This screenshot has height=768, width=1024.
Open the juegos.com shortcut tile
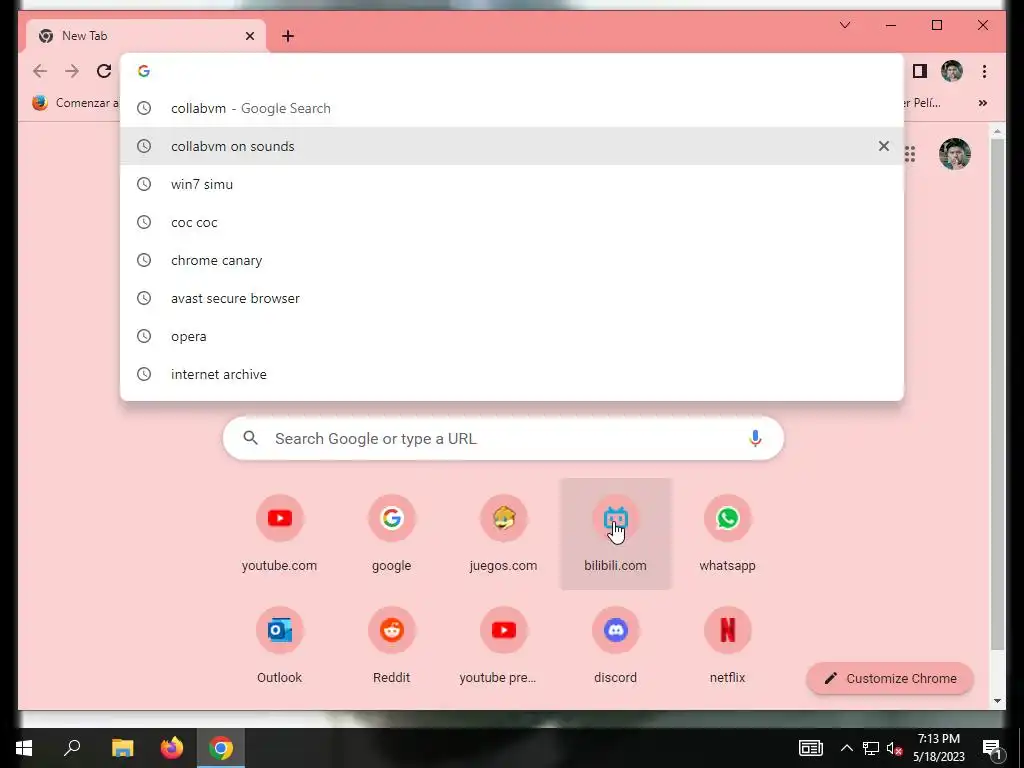504,534
